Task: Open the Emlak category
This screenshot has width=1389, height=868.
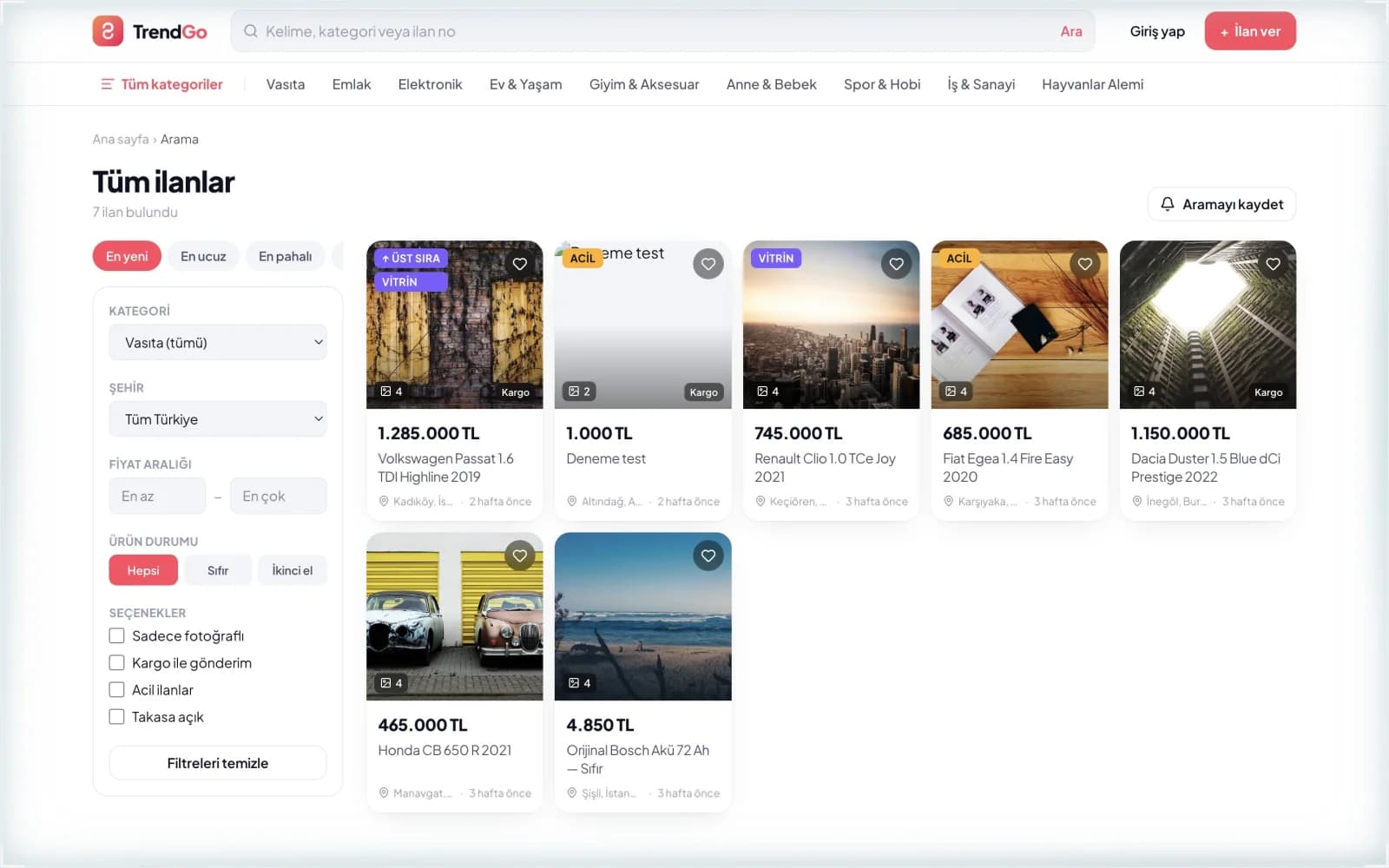Action: coord(352,84)
